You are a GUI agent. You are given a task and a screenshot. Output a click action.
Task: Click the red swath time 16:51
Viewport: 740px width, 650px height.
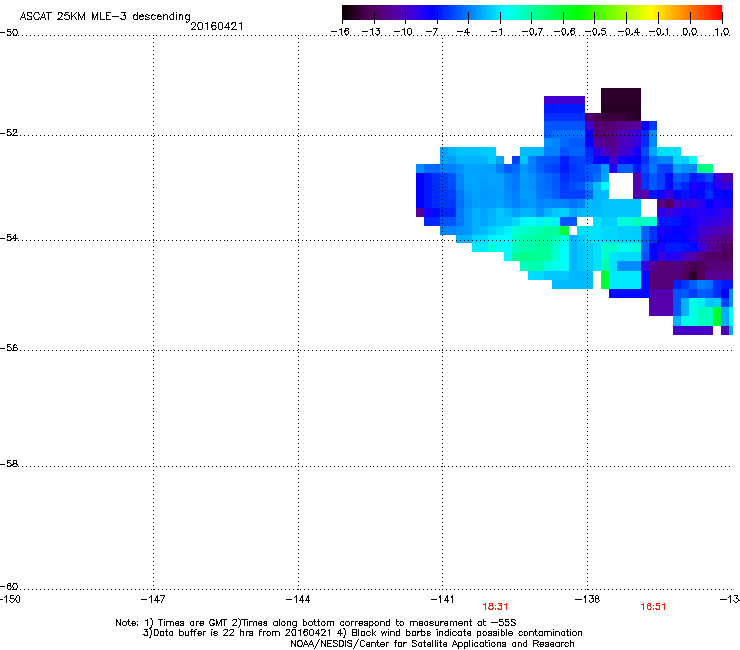tap(653, 607)
